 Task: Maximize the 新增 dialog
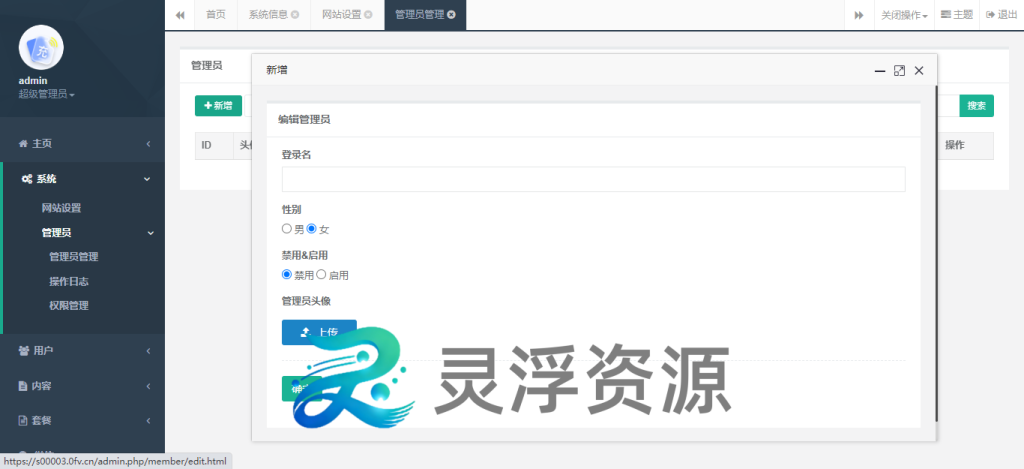[899, 71]
